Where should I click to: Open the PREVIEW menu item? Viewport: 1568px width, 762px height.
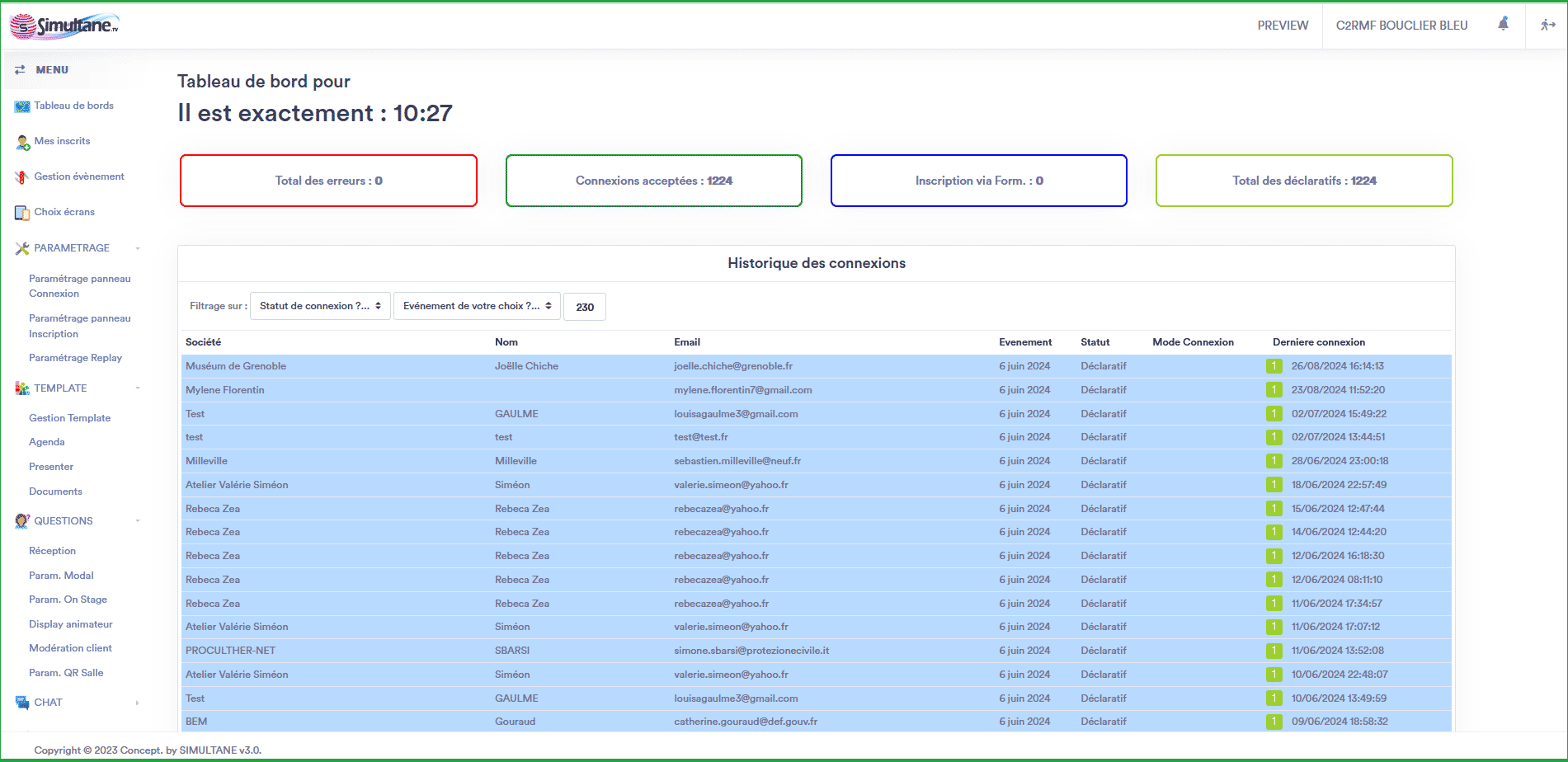coord(1283,26)
